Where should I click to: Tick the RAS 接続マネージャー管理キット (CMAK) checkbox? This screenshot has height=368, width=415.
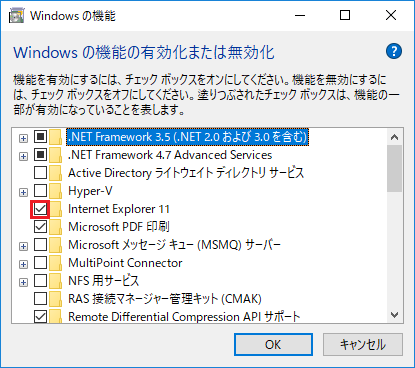(40, 299)
